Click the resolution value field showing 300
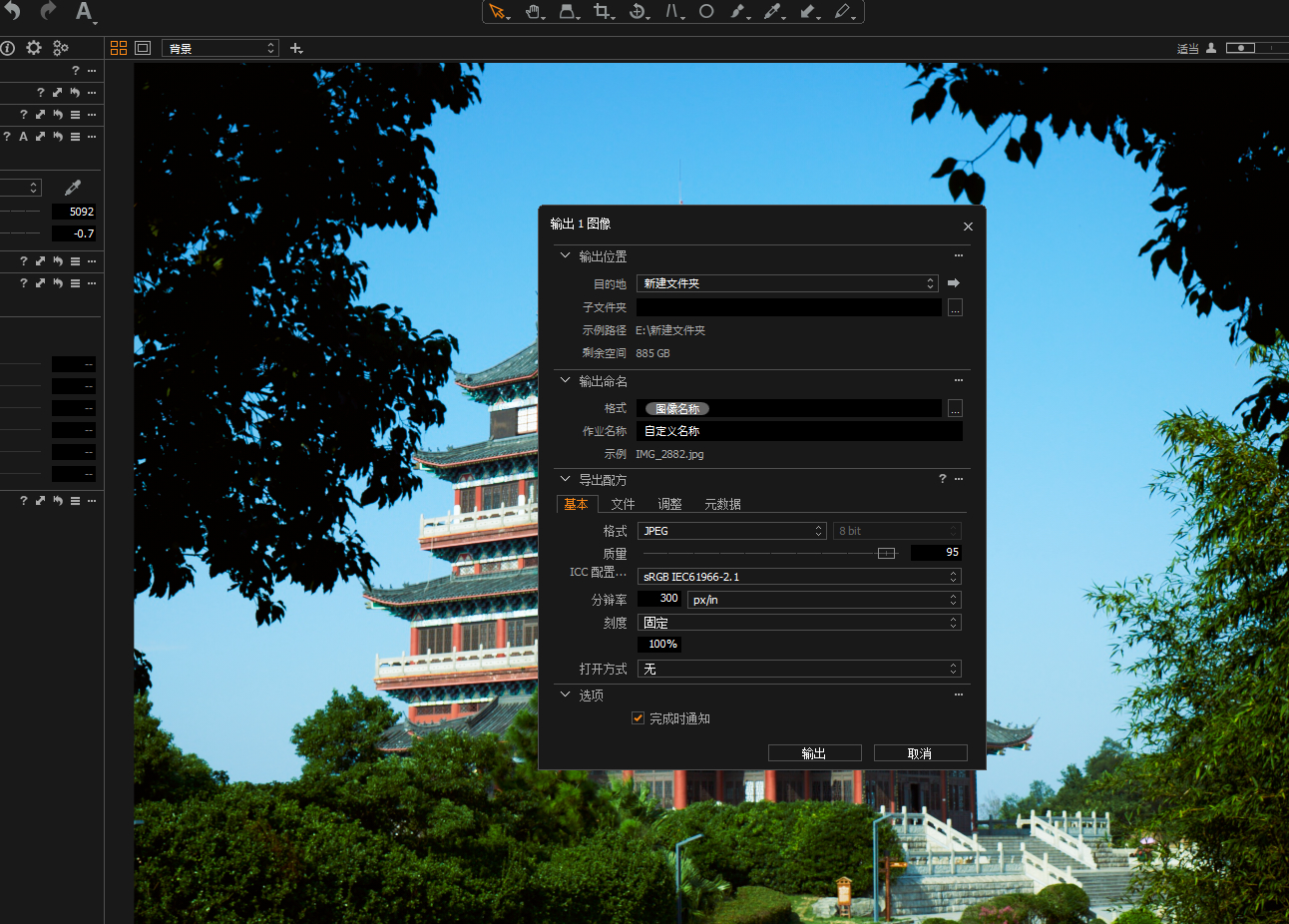 (x=659, y=599)
